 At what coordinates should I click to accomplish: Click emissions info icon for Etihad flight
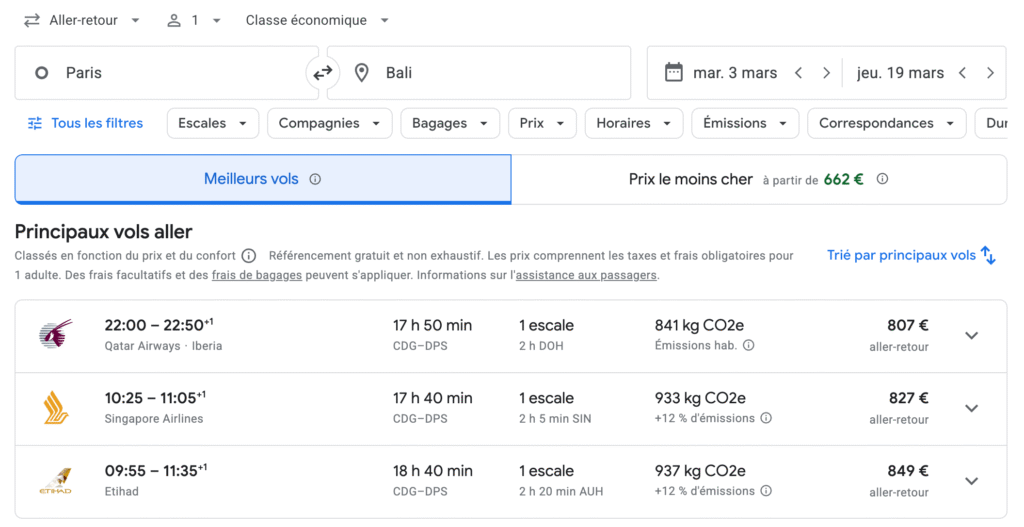click(766, 490)
